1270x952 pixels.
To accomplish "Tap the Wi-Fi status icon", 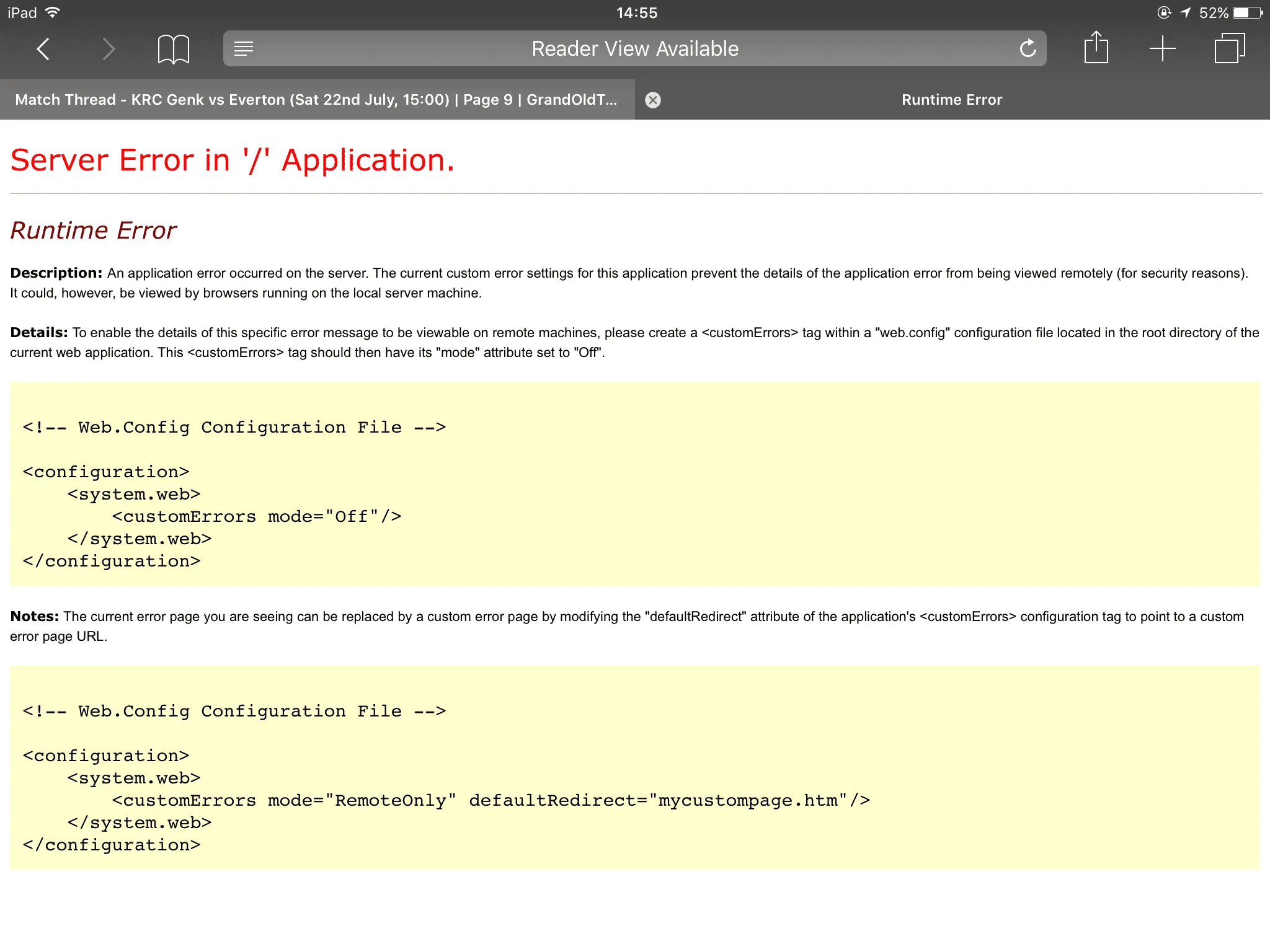I will click(x=53, y=12).
